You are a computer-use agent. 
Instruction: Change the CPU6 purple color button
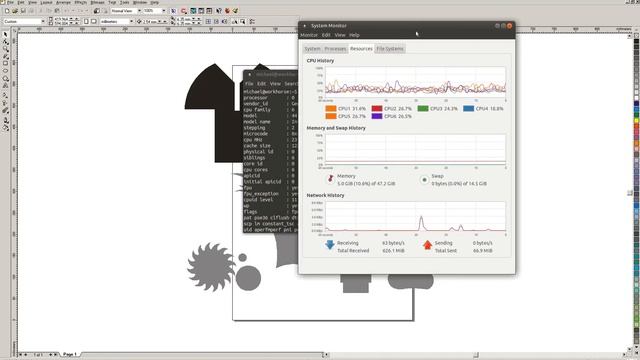coord(377,116)
